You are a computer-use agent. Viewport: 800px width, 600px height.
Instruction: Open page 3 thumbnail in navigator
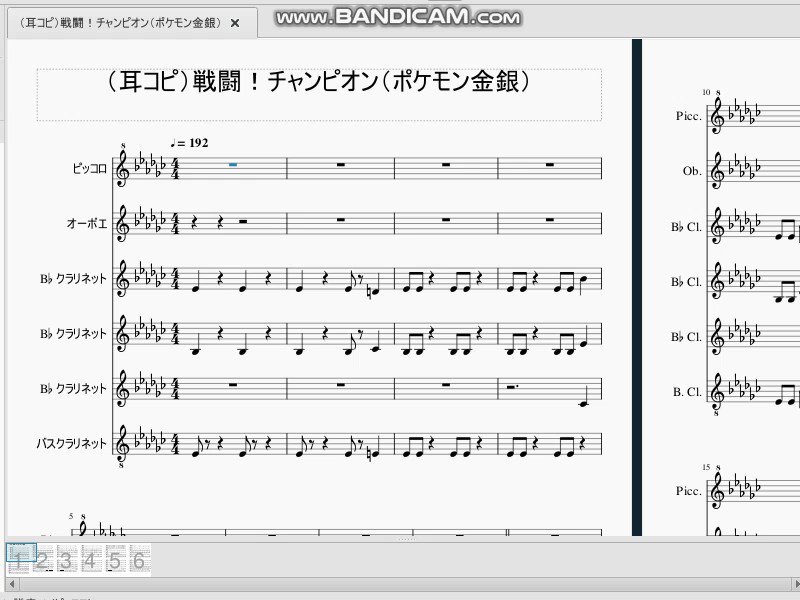coord(66,560)
